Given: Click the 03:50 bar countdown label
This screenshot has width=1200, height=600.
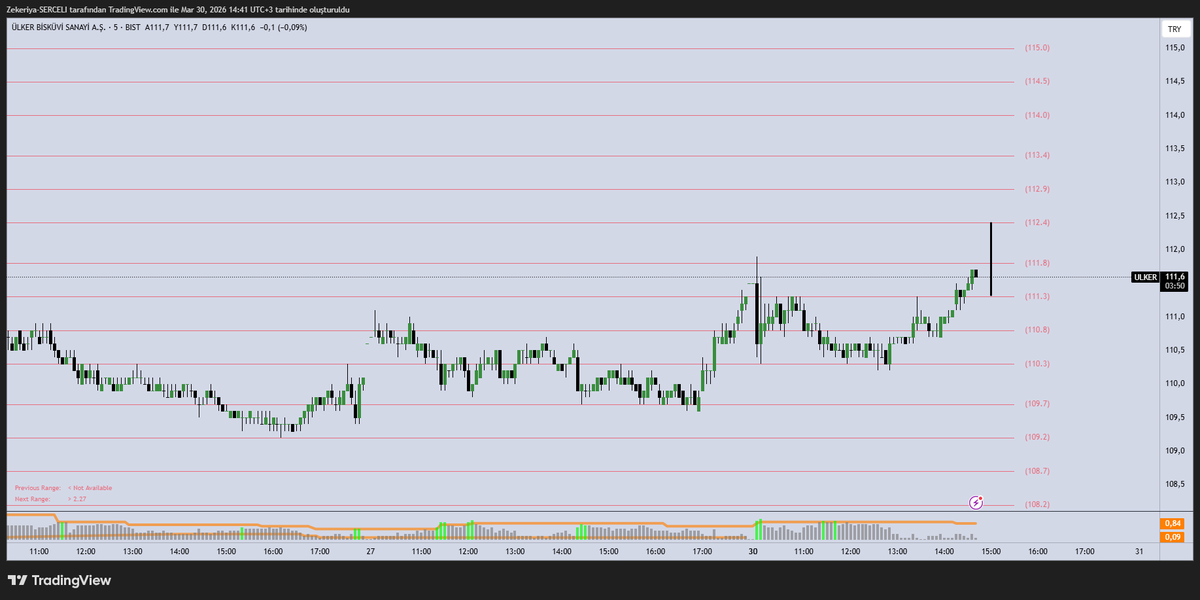Looking at the screenshot, I should coord(1173,286).
